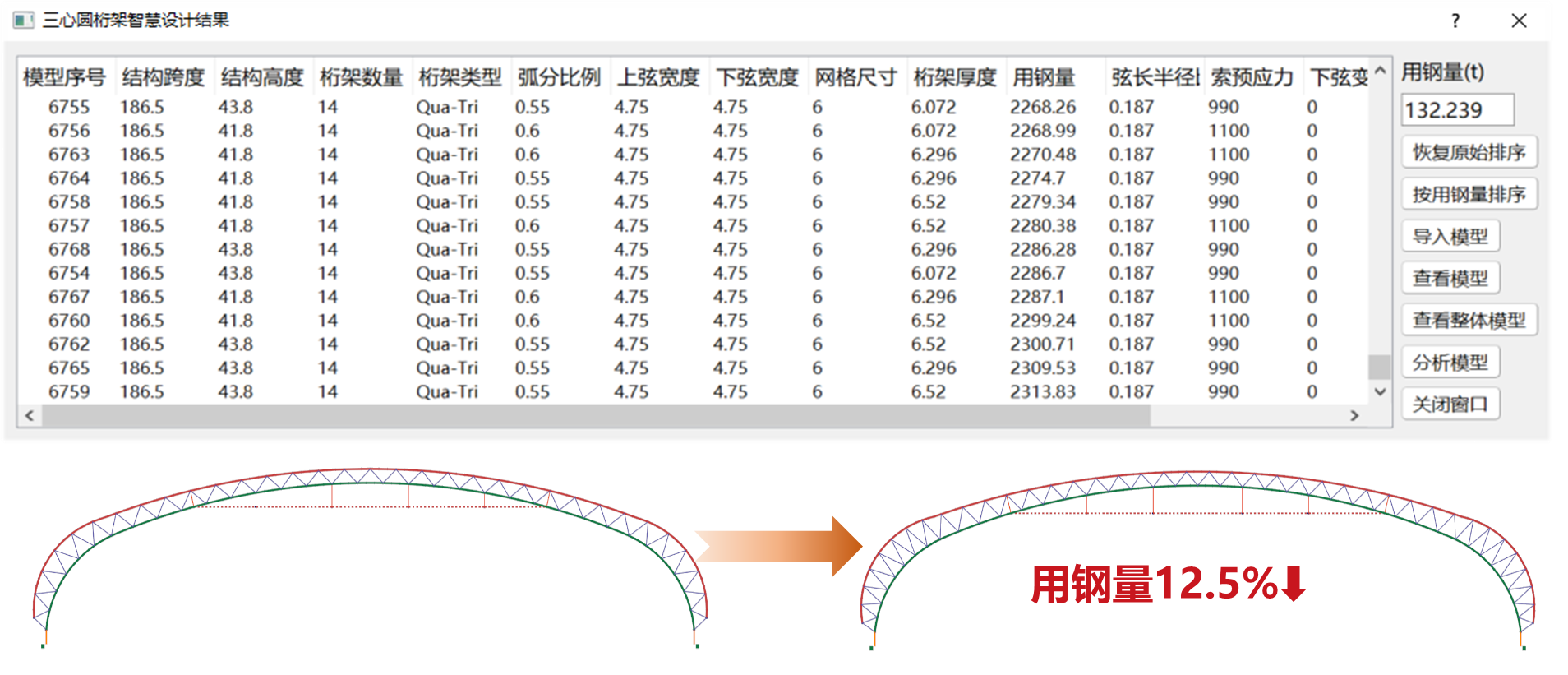Select the row for model 6755
Viewport: 1568px width, 675px height.
[x=69, y=108]
